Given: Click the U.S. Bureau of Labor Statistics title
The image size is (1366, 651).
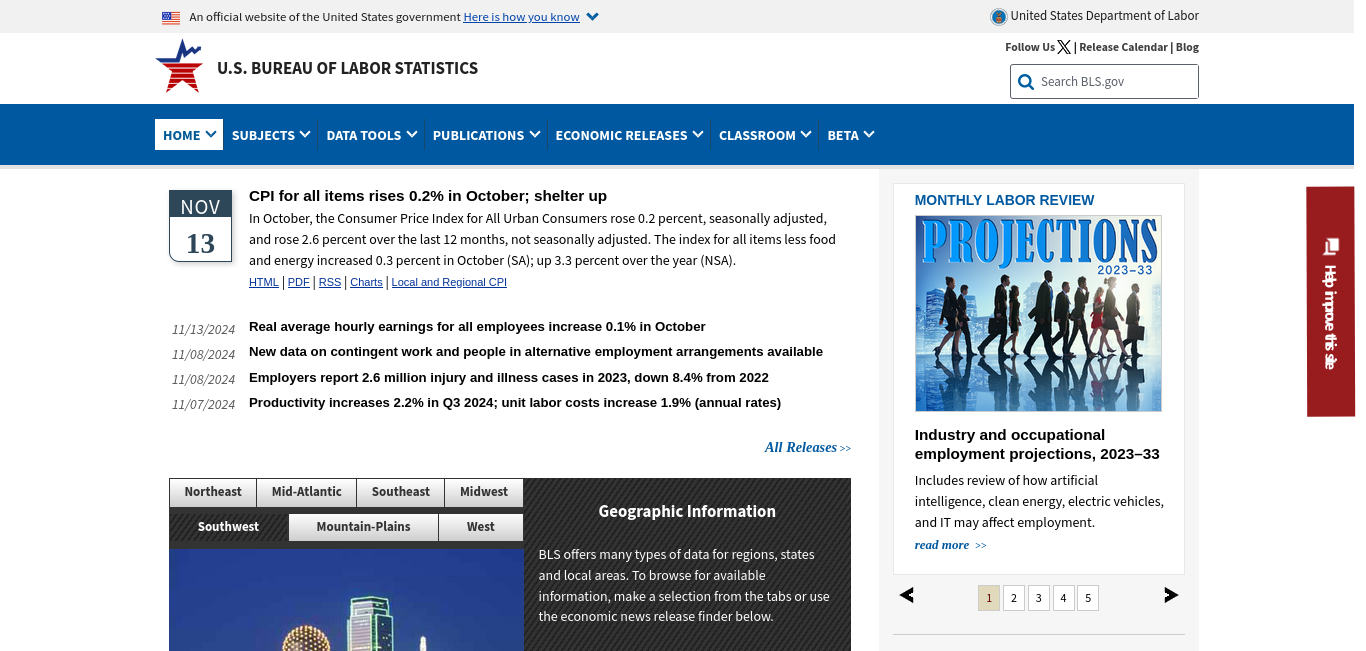Looking at the screenshot, I should click(x=347, y=68).
